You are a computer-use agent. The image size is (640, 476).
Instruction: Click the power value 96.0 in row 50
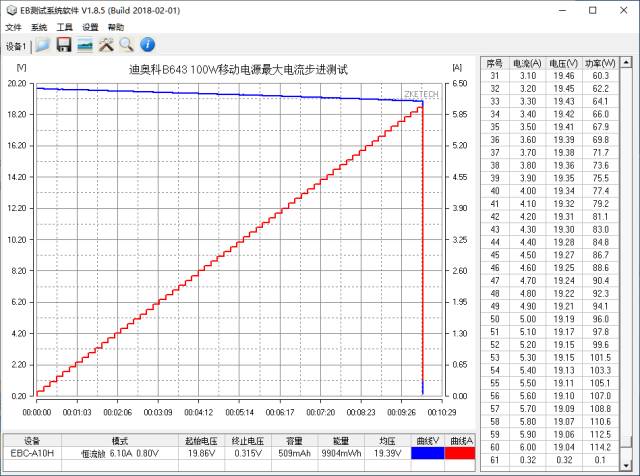pos(600,319)
